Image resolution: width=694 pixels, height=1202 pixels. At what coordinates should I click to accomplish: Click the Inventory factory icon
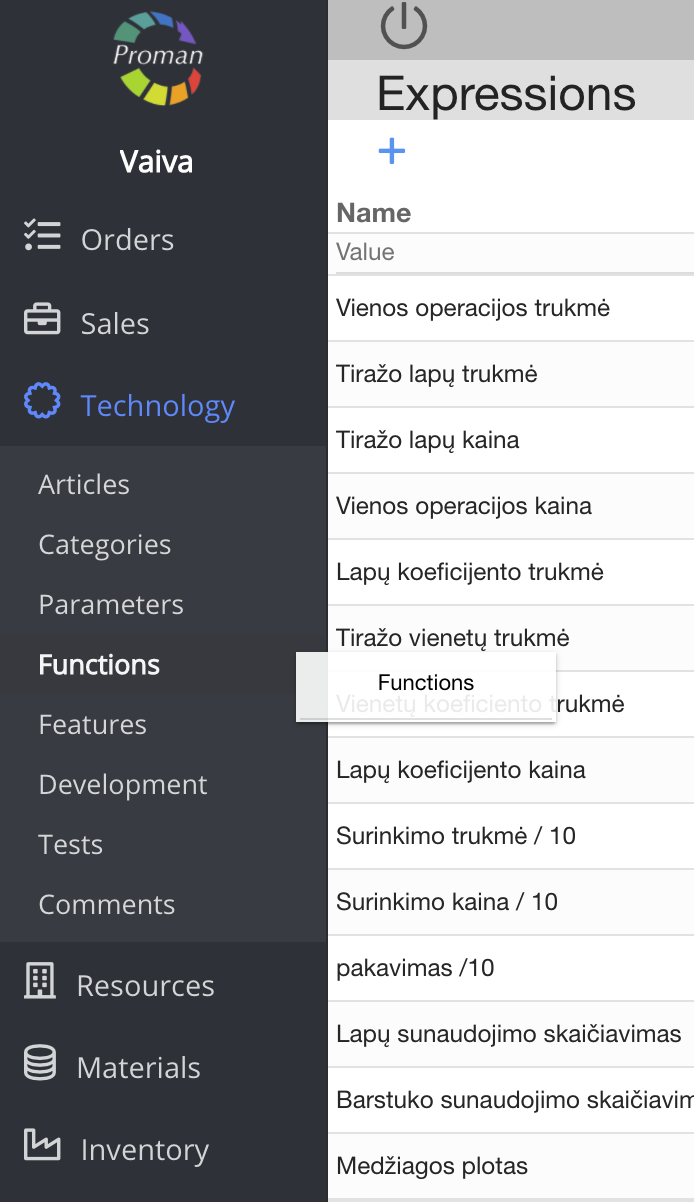coord(42,1147)
